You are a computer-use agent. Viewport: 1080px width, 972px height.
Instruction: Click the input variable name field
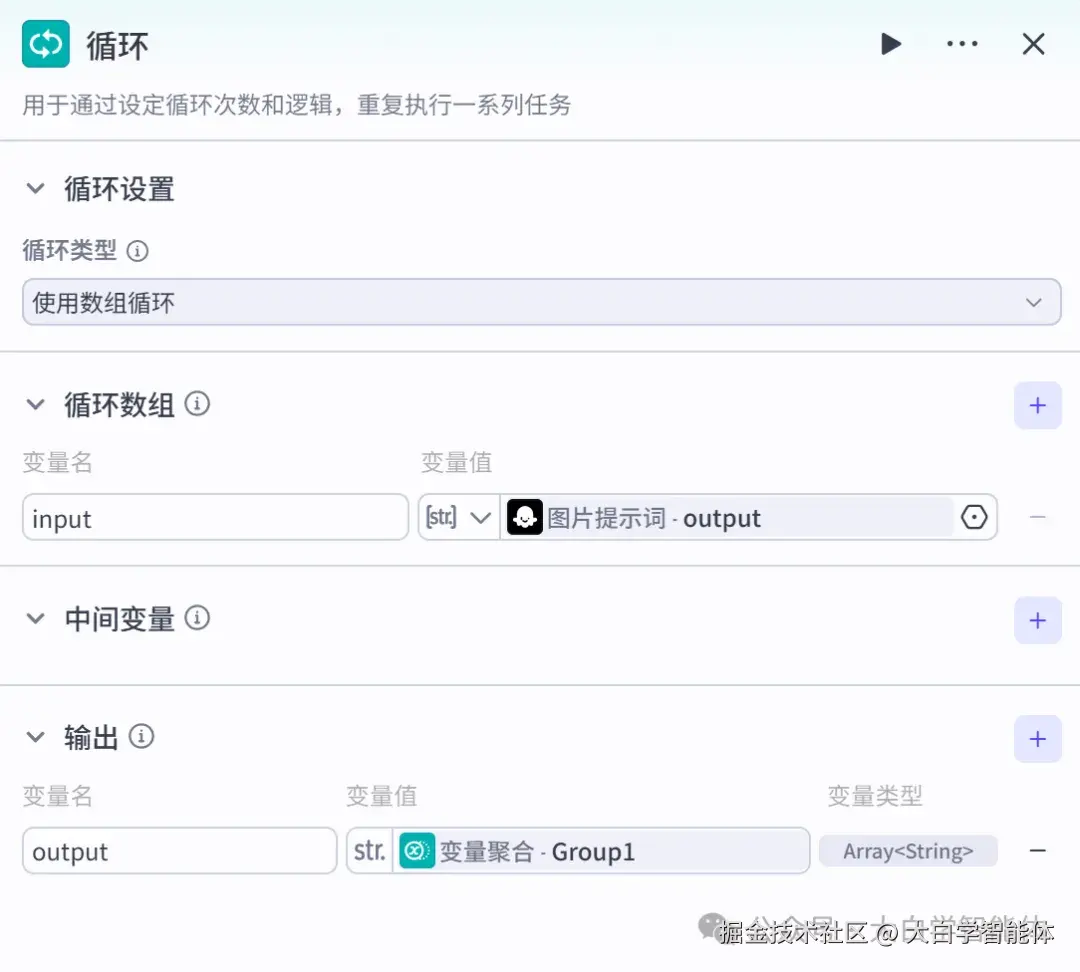coord(214,517)
